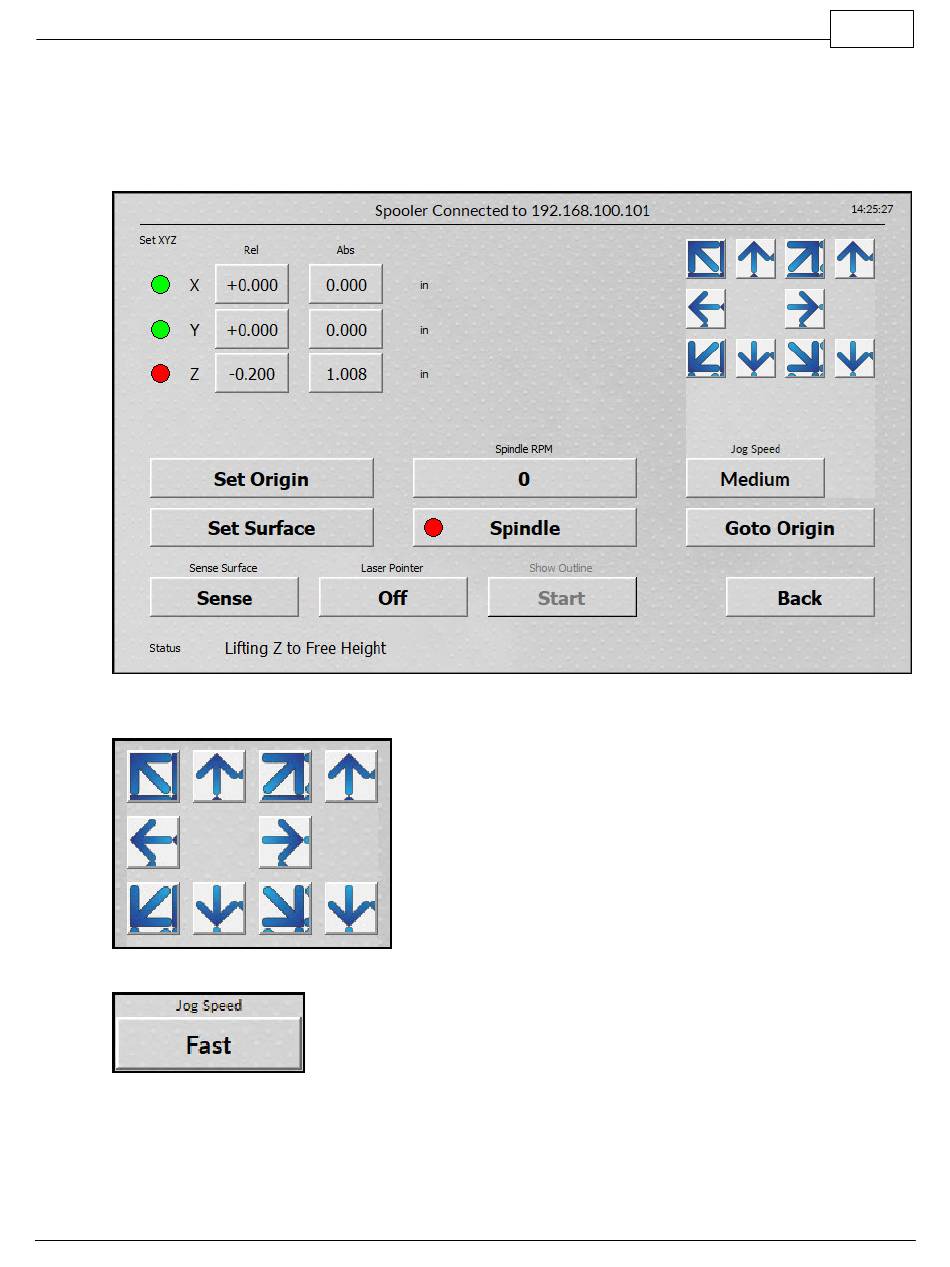This screenshot has height=1267, width=950.
Task: Click the X absolute value 0.000
Action: click(x=346, y=285)
